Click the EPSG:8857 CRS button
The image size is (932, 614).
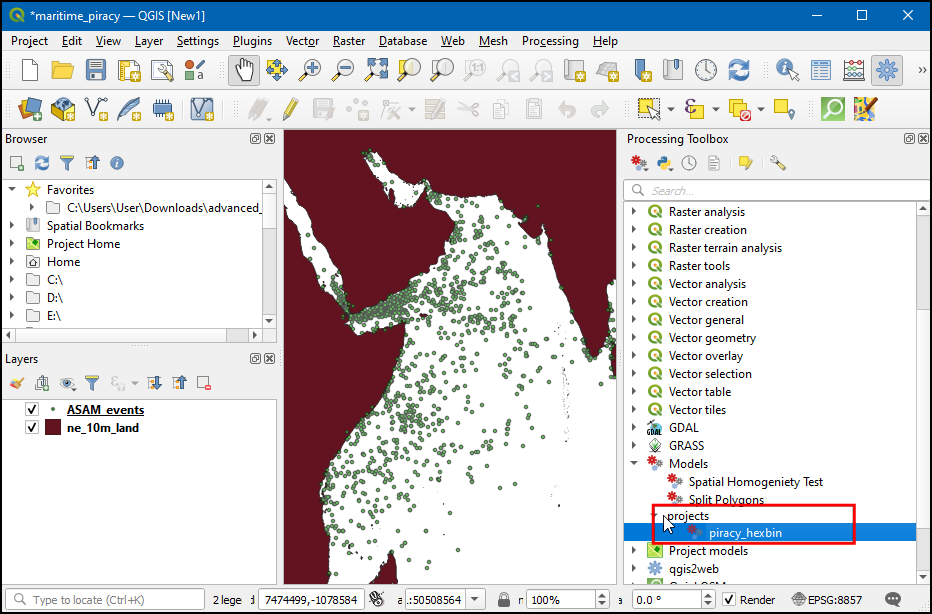coord(827,600)
